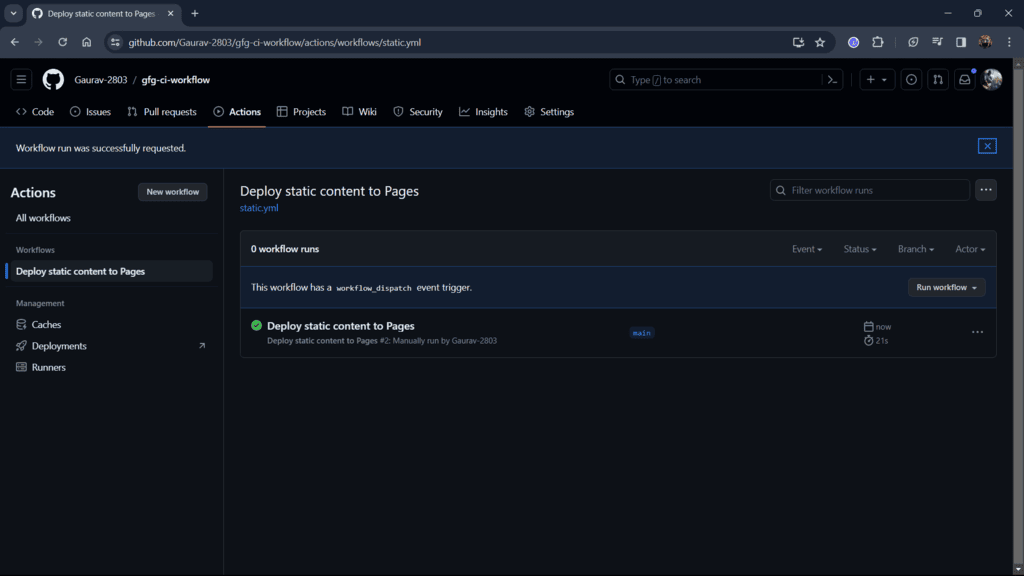Open Chrome's three-dot menu

1009,42
